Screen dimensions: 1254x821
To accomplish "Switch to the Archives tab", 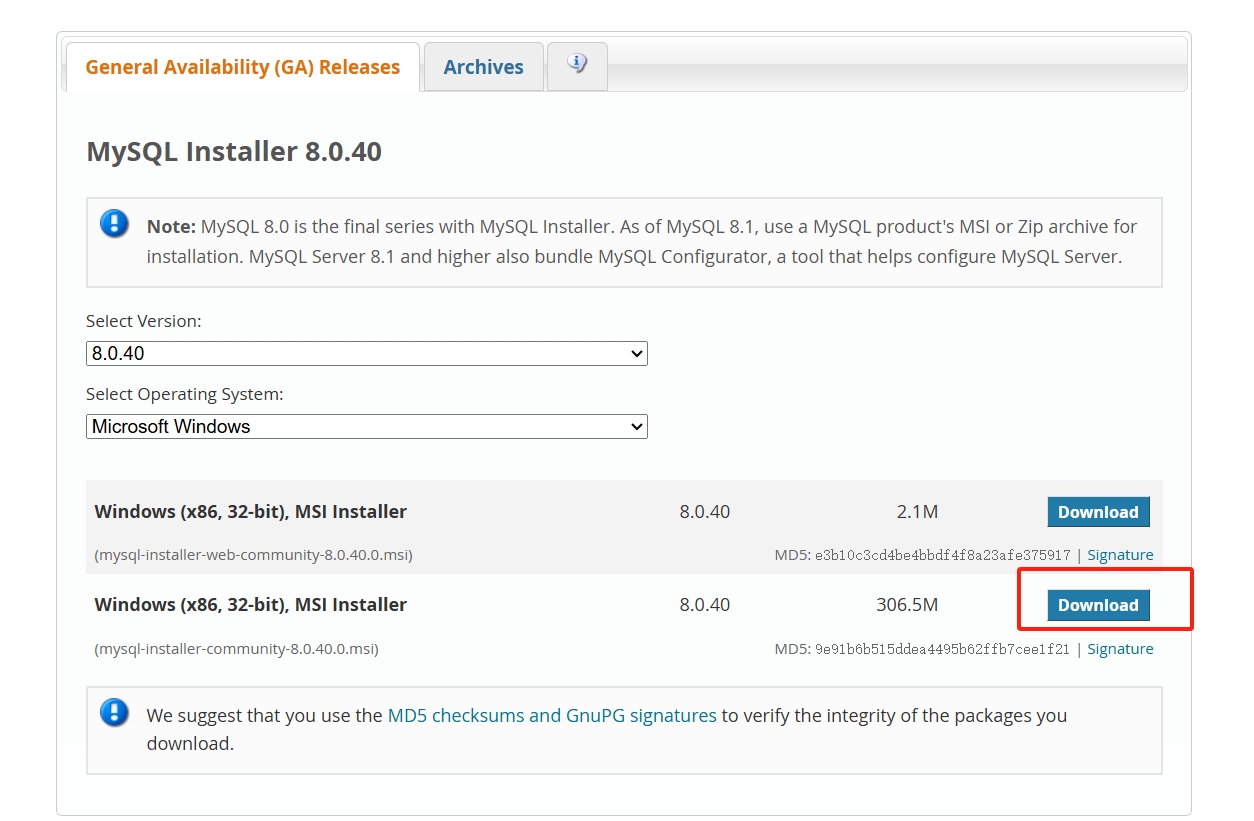I will (483, 67).
